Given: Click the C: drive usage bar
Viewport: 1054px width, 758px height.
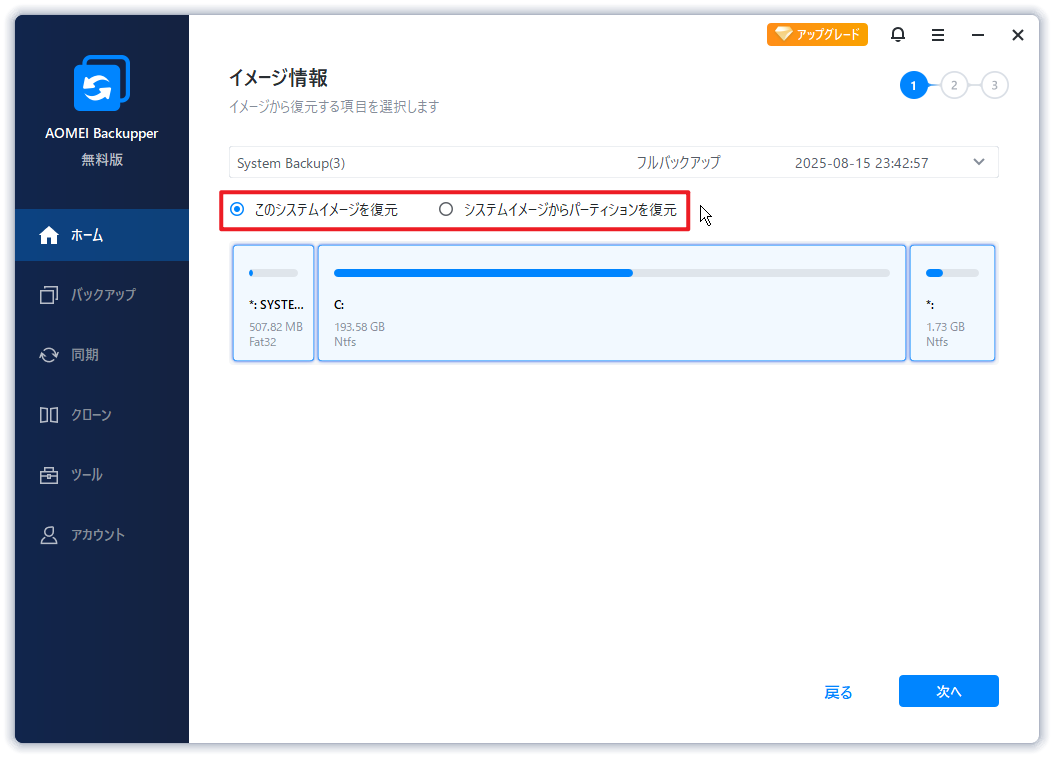Looking at the screenshot, I should click(x=612, y=272).
